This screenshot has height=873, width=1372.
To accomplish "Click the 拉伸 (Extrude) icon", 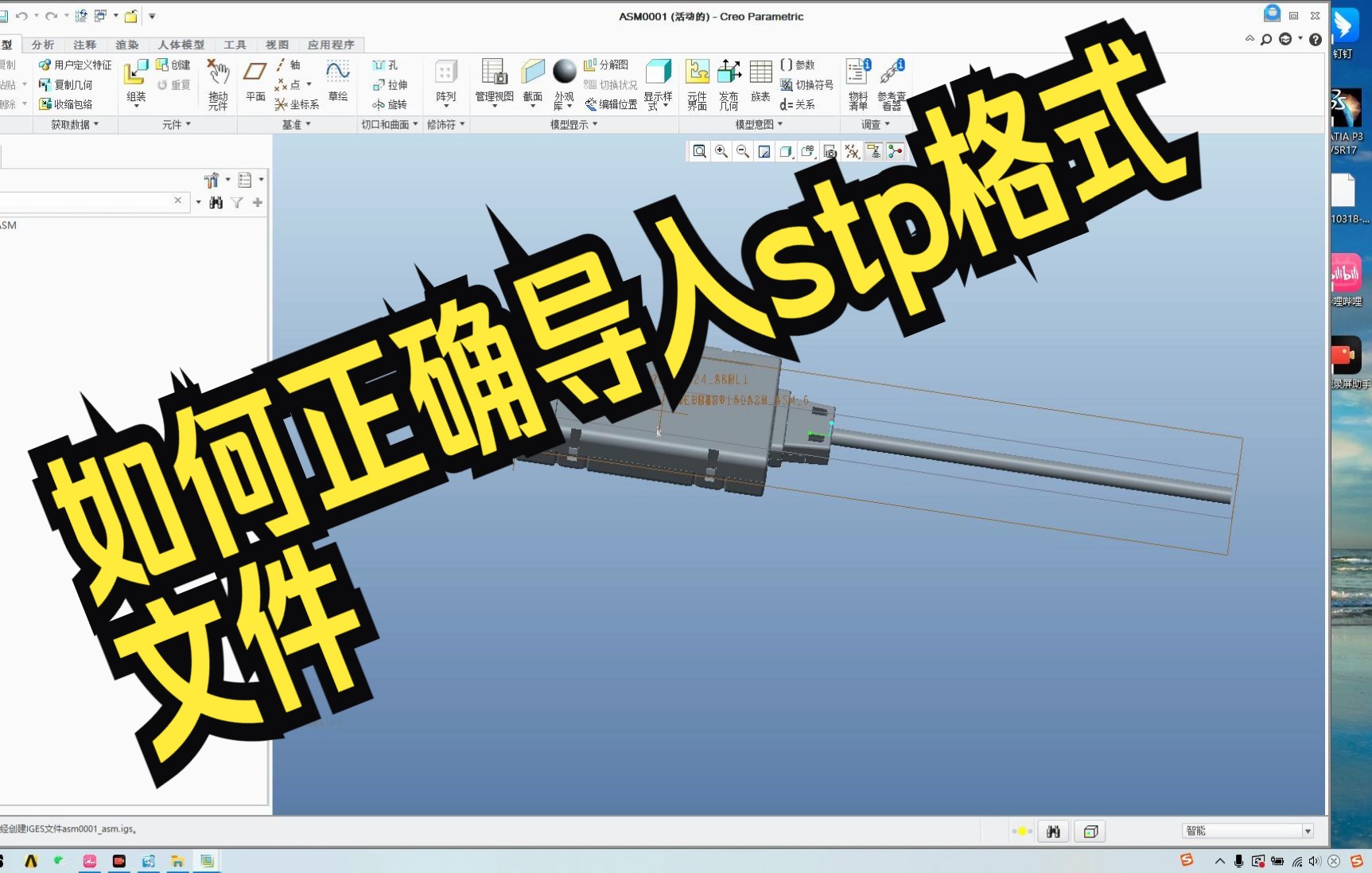I will 391,84.
